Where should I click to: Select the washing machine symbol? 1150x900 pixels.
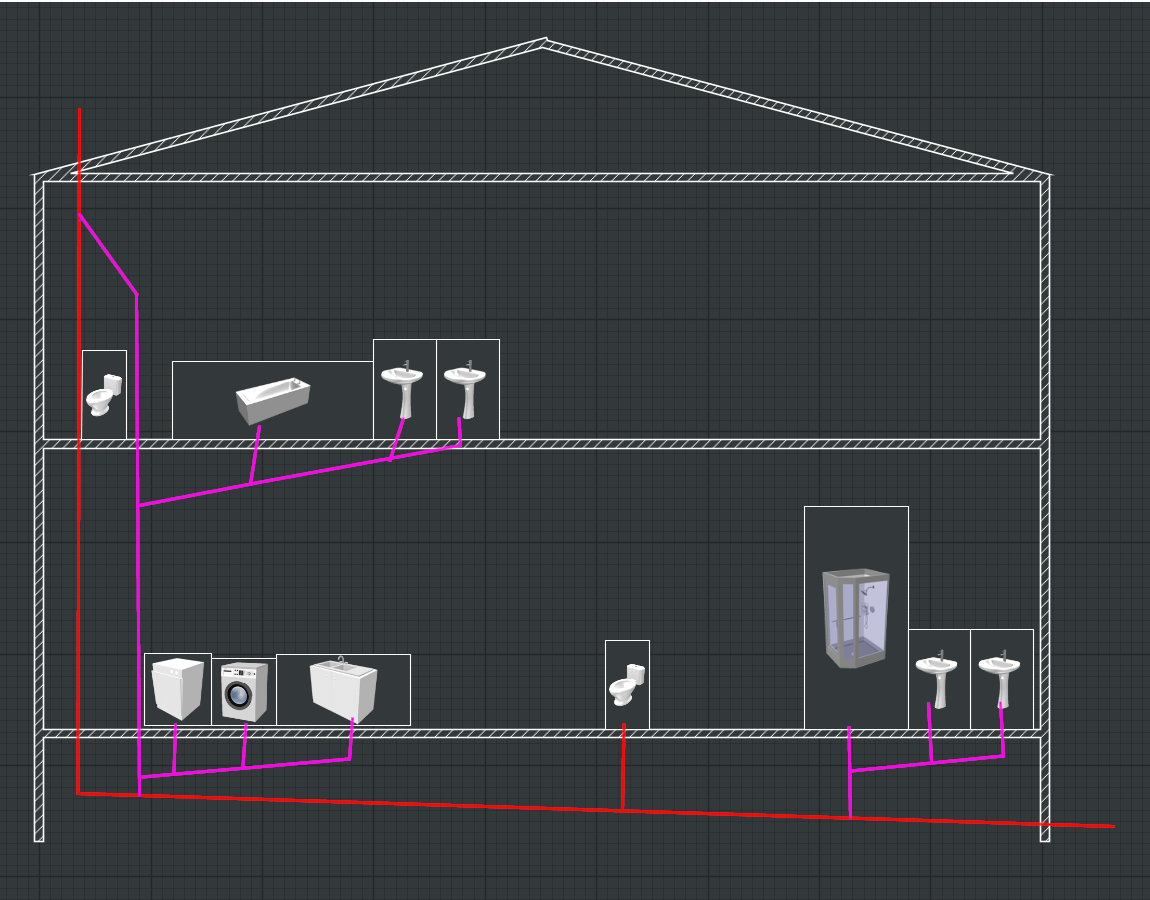point(244,691)
